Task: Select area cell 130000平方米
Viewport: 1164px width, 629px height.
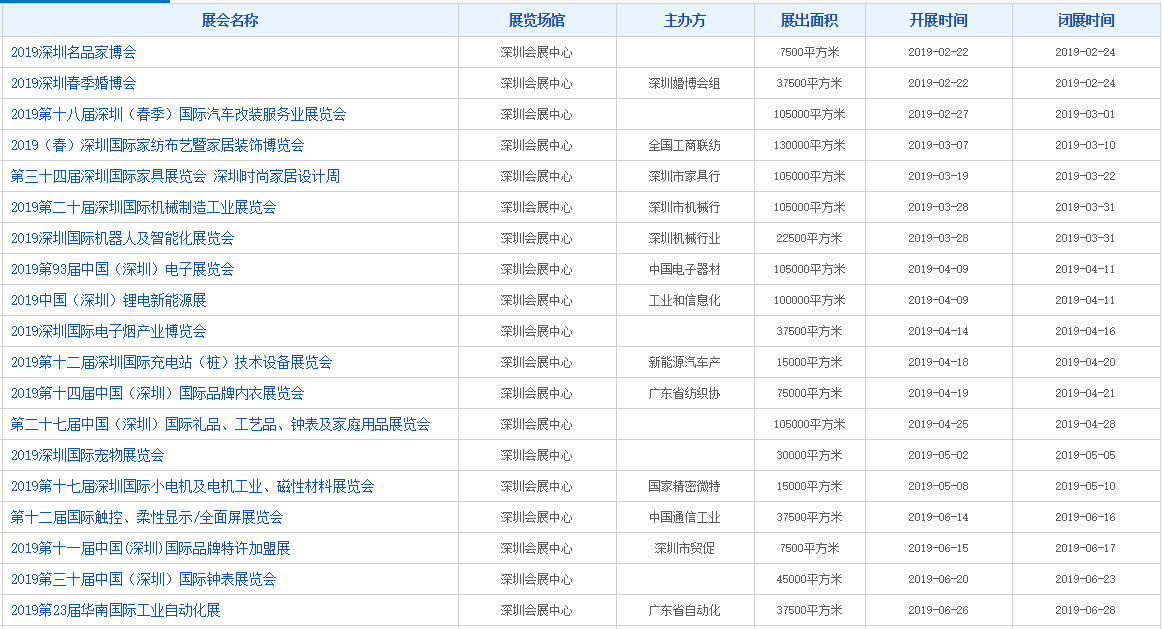Action: coord(809,146)
